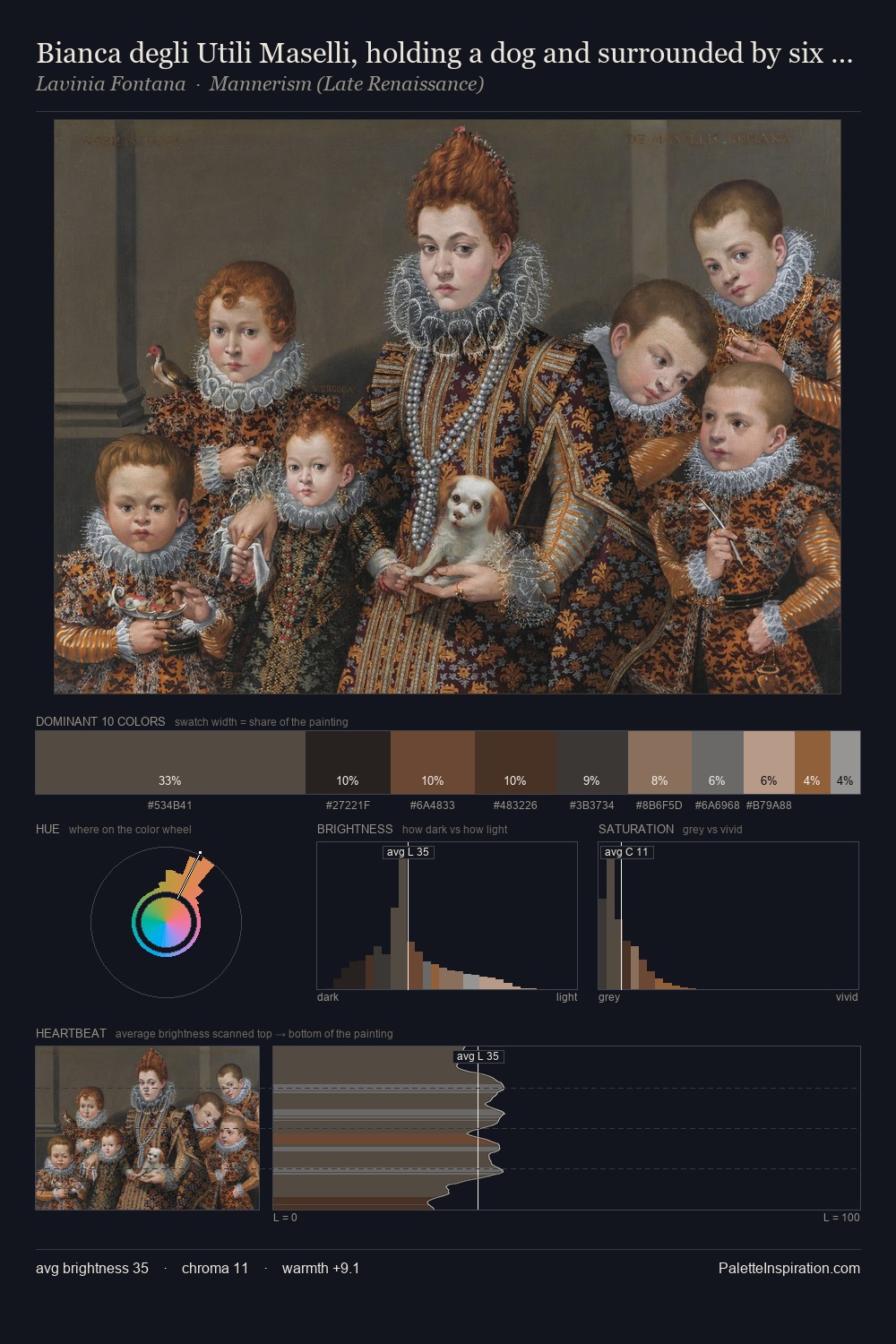Screen dimensions: 896x1344
Task: Pick the 10% brown swatch #6A4833
Action: click(x=433, y=762)
